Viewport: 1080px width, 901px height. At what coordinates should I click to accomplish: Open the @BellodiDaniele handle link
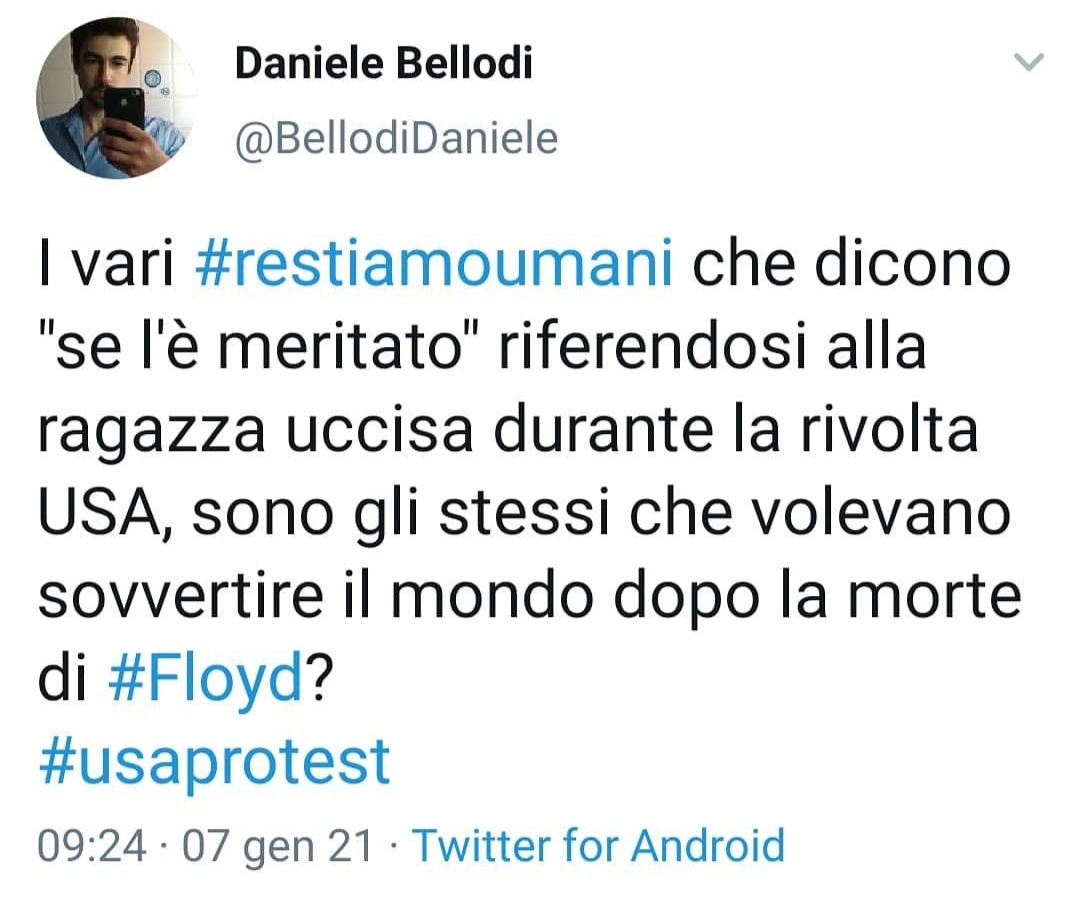pyautogui.click(x=395, y=138)
